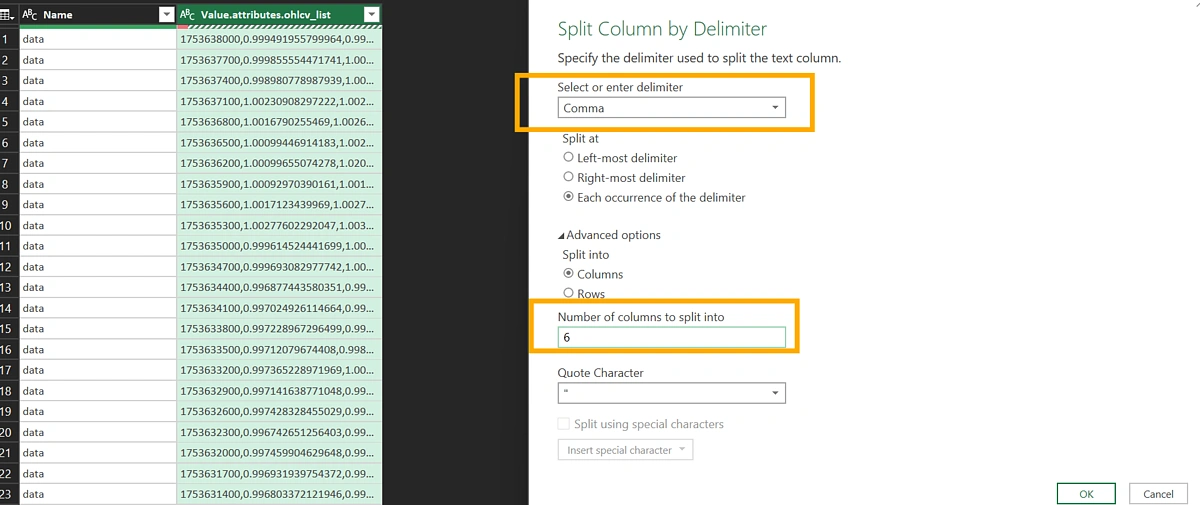Collapse the Advanced options section
Image resolution: width=1200 pixels, height=505 pixels.
click(562, 235)
